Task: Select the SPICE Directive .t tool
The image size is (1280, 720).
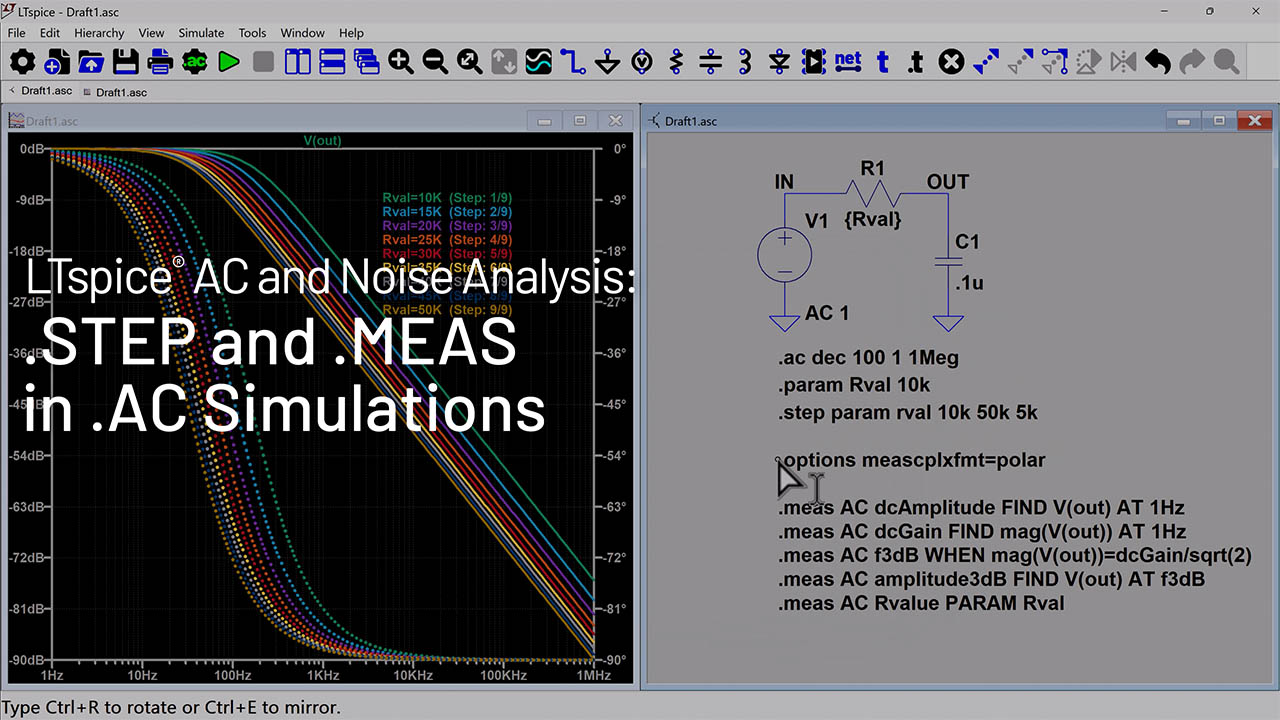Action: pos(916,62)
